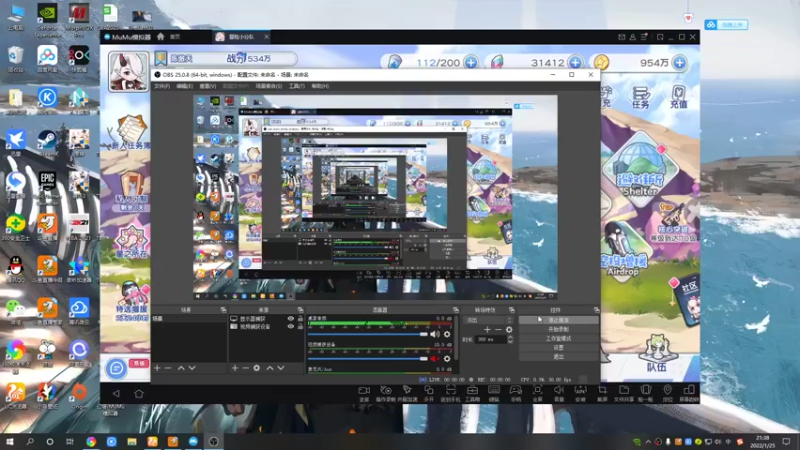Image resolution: width=800 pixels, height=450 pixels.
Task: Click OBS Studio icon on Windows taskbar
Action: (x=213, y=441)
